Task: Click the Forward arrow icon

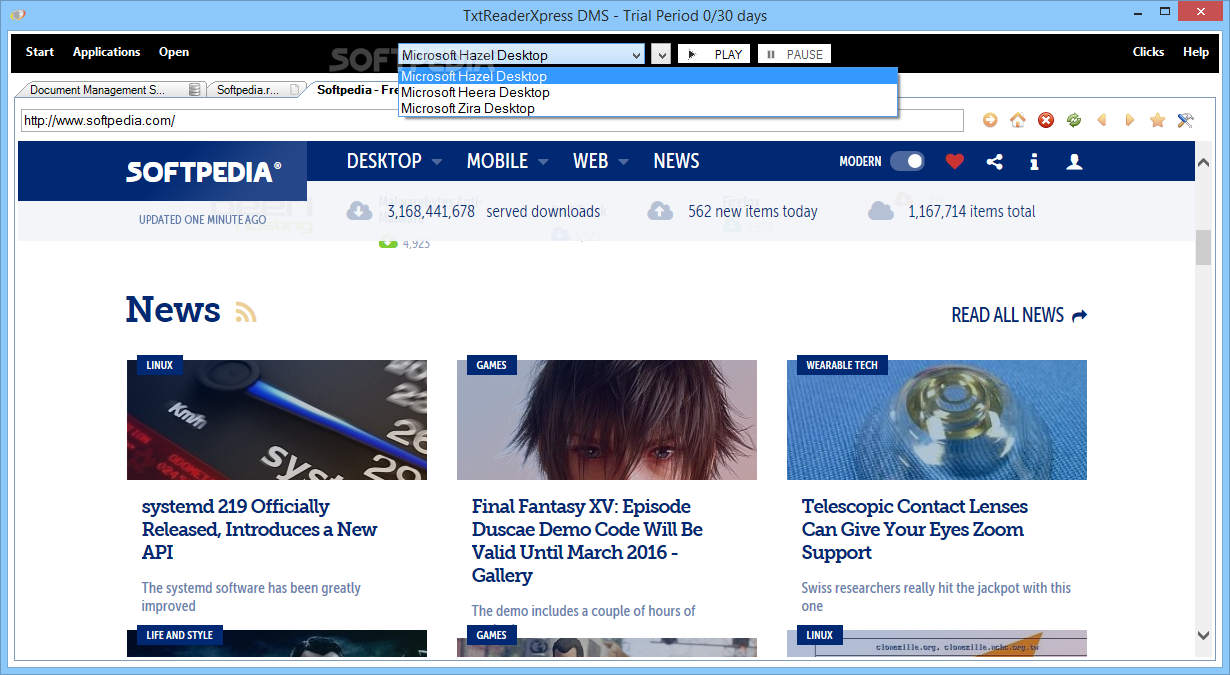Action: click(x=1130, y=120)
